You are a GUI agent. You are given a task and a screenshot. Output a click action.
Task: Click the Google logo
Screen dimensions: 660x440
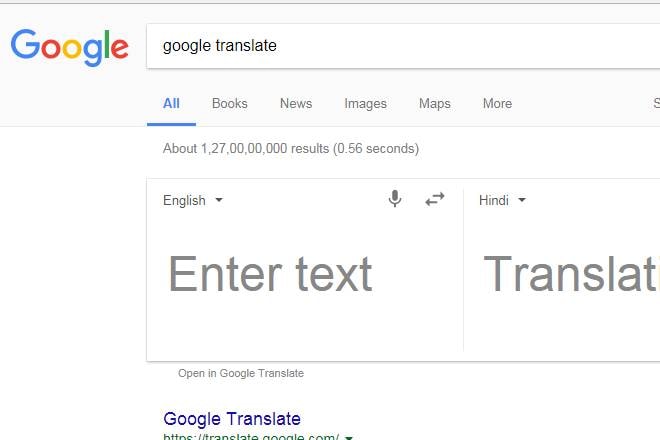point(69,47)
